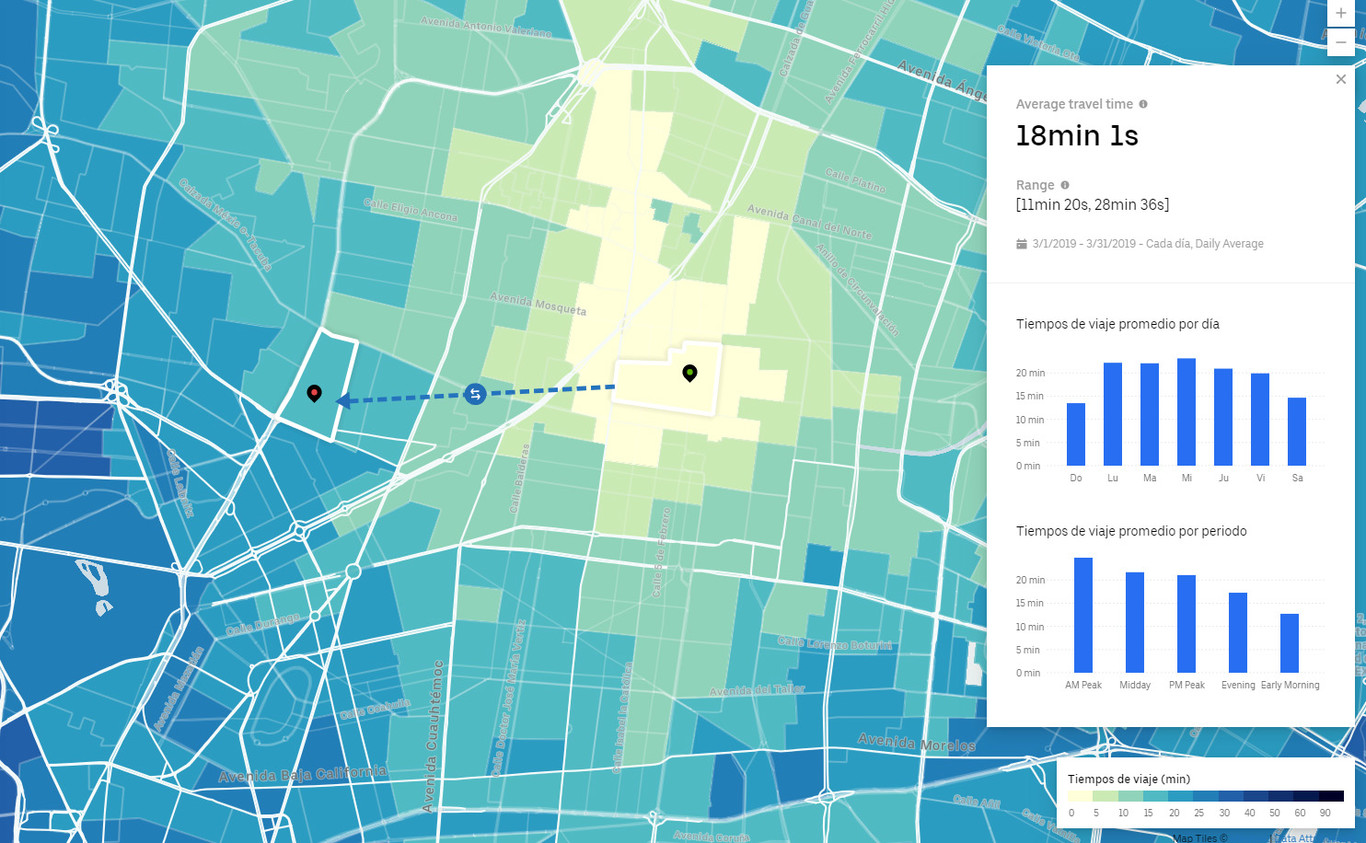Open the Average travel time info tooltip
The height and width of the screenshot is (843, 1366).
tap(1144, 104)
